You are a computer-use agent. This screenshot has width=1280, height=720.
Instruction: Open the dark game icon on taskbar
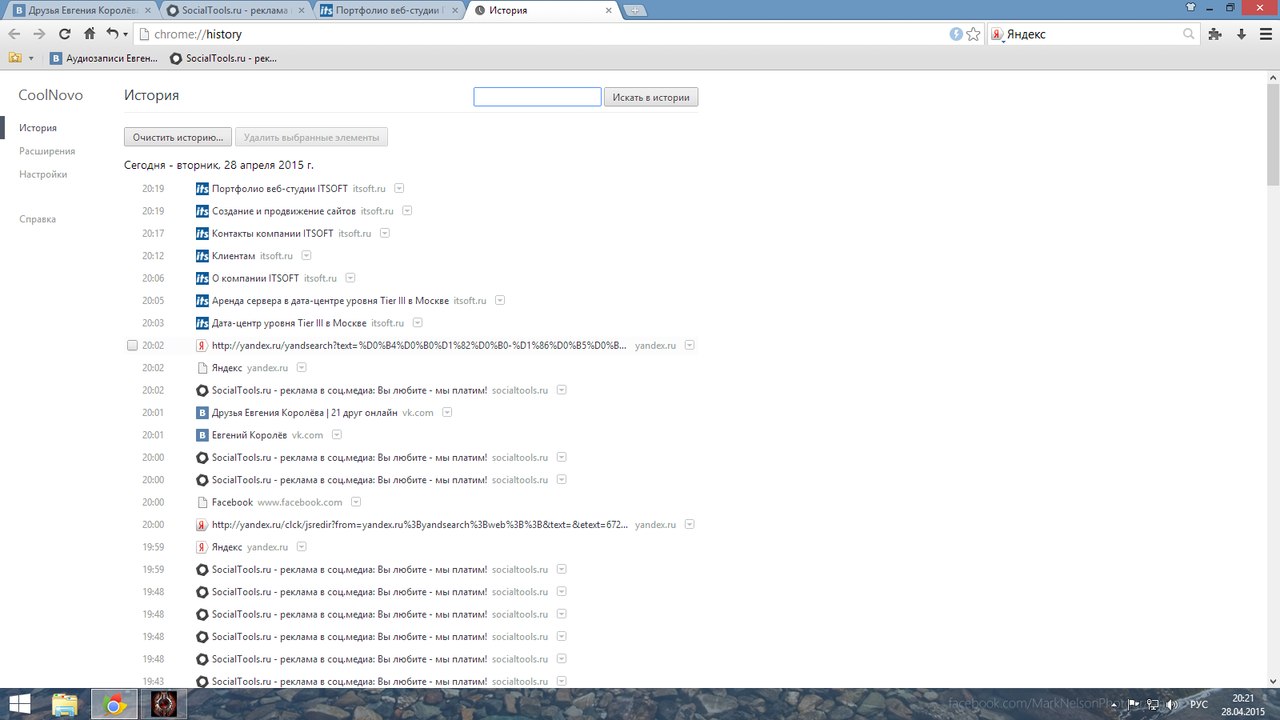(x=163, y=704)
